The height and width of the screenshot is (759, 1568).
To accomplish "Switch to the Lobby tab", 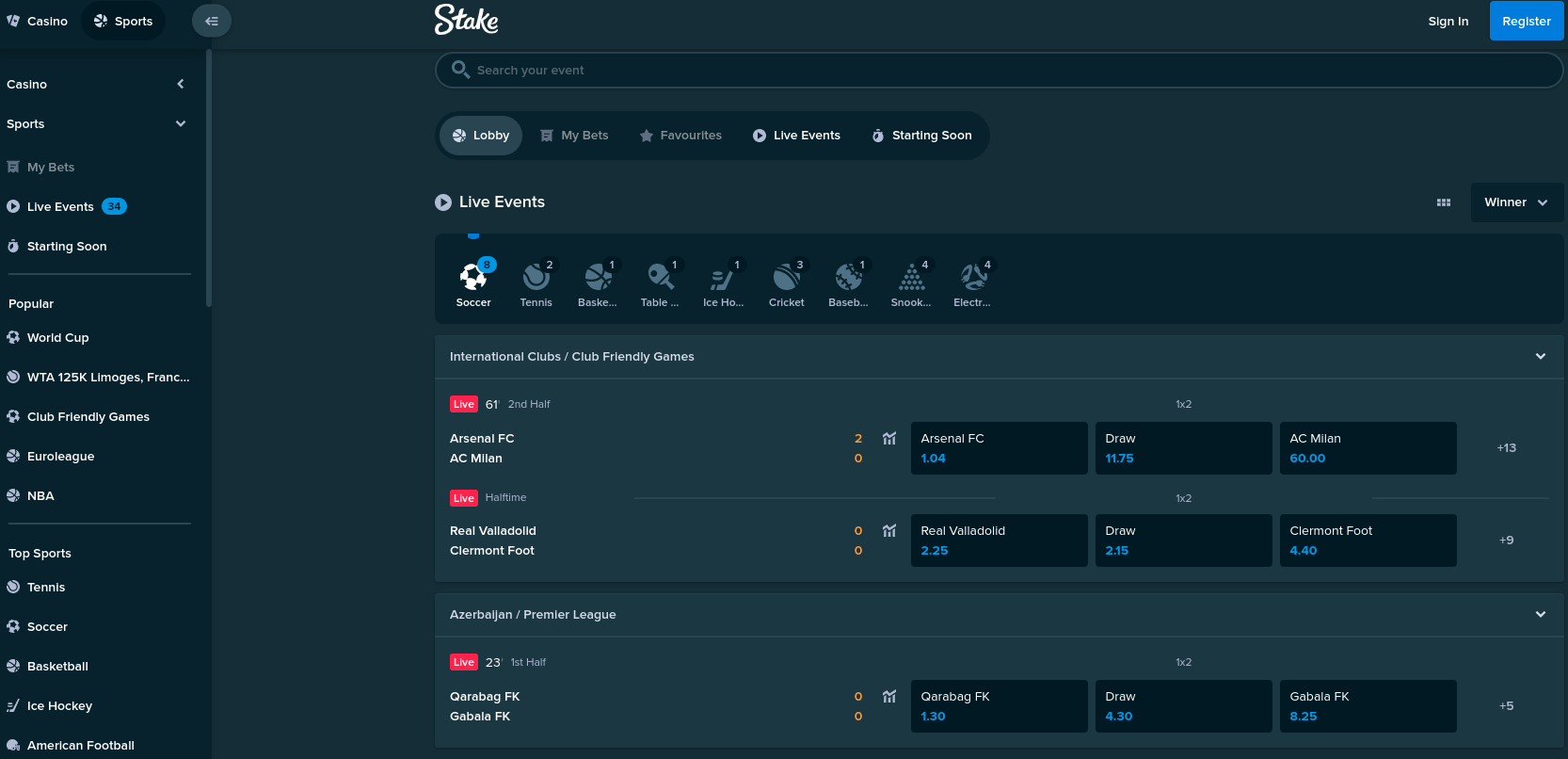I will click(481, 136).
